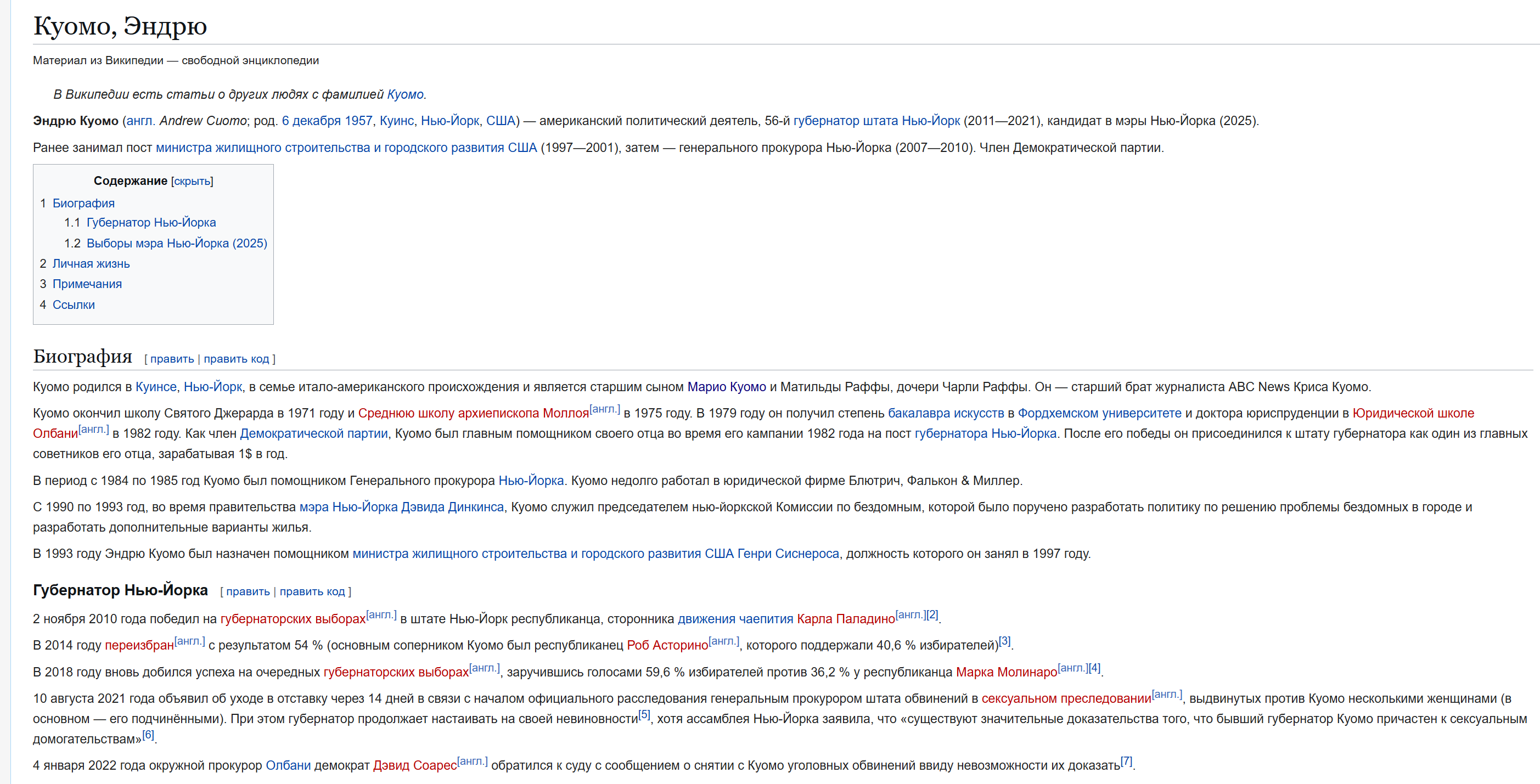Follow the губернатор штата Нью-Йорк link
Image resolution: width=1540 pixels, height=784 pixels.
click(x=876, y=121)
